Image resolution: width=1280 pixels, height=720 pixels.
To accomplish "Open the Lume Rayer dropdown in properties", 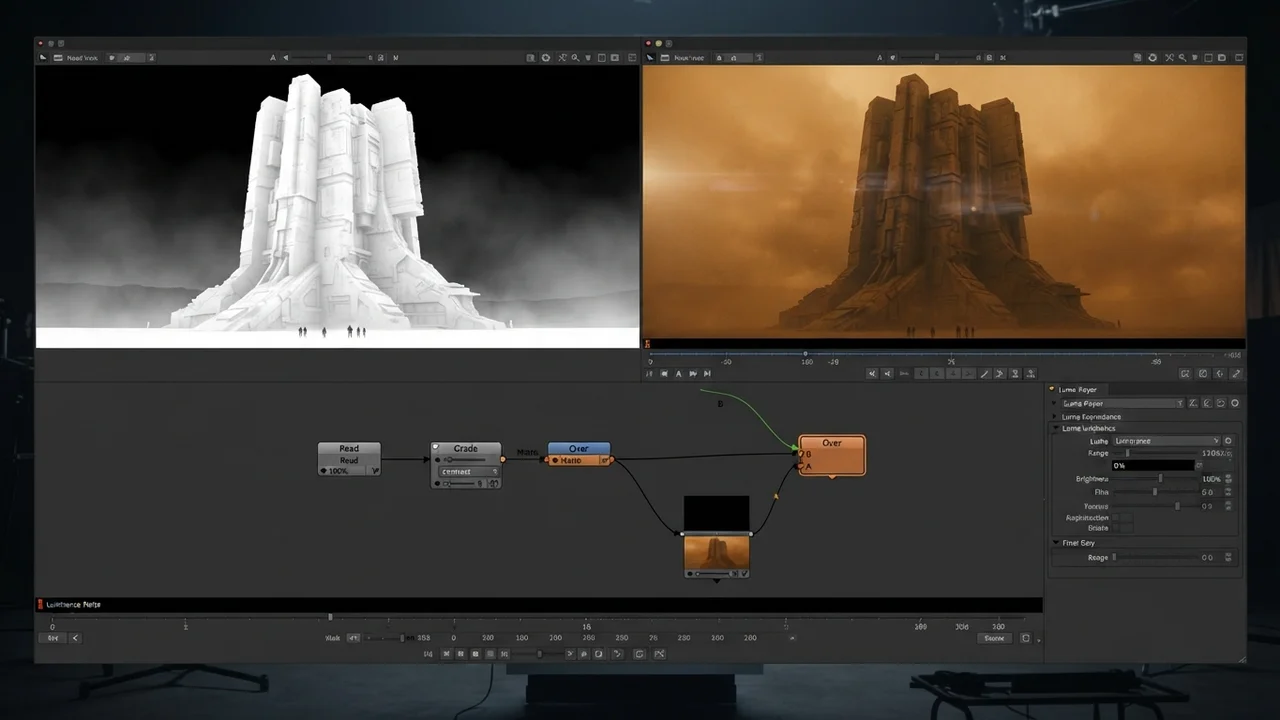I will [x=1123, y=403].
